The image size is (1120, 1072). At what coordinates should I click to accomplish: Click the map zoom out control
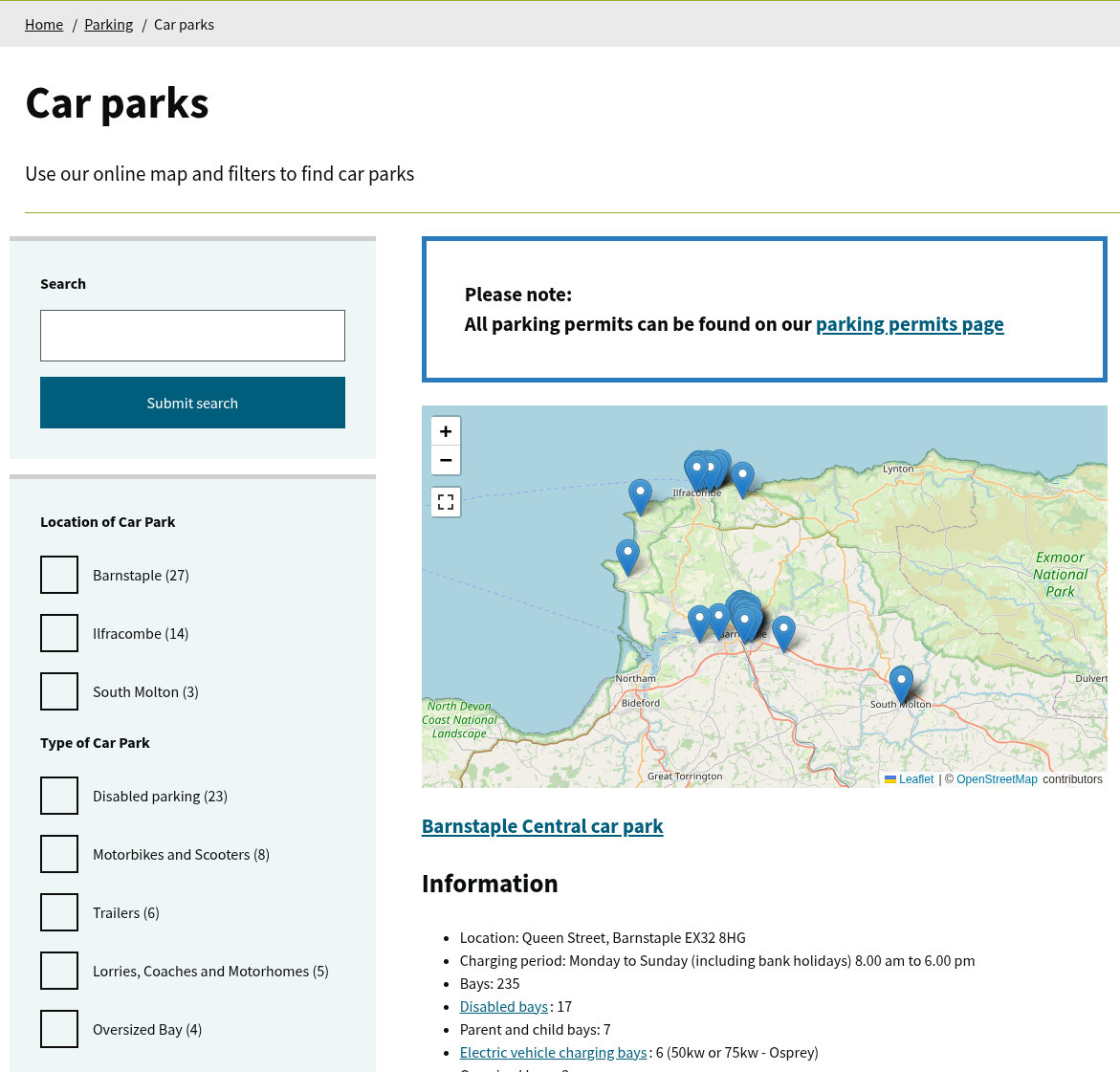pyautogui.click(x=445, y=460)
